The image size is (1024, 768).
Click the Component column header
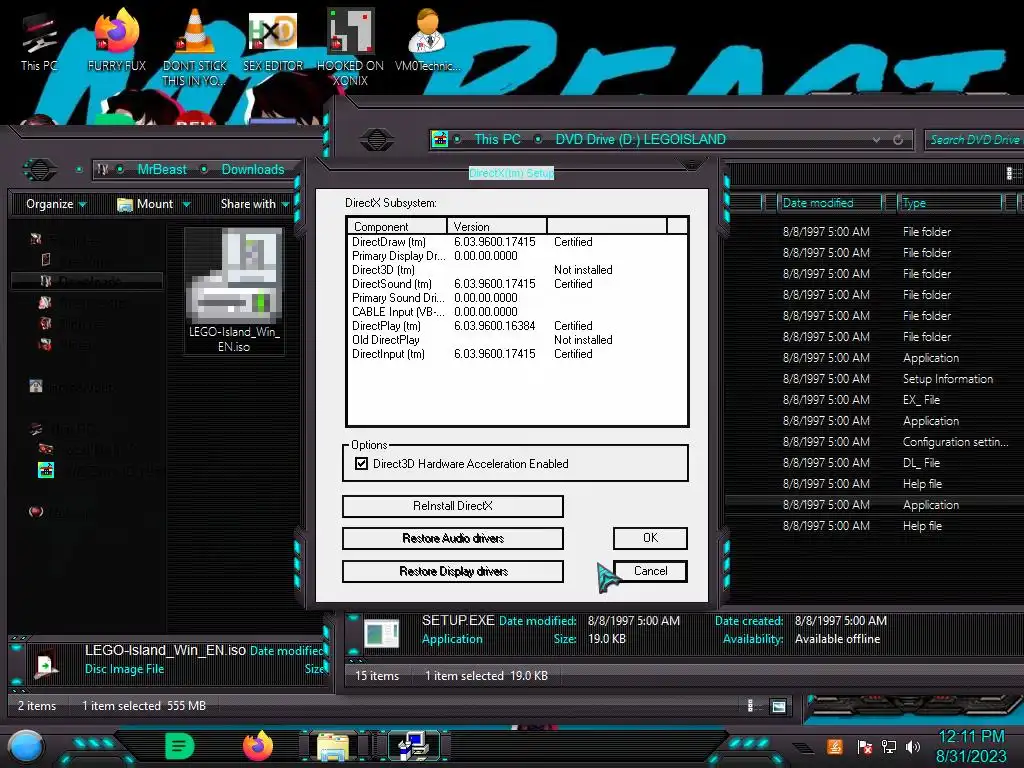[397, 227]
